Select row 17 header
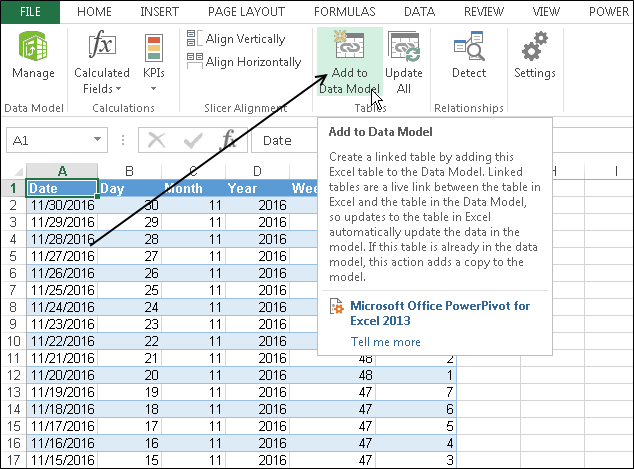Viewport: 634px width, 469px height. [x=13, y=460]
